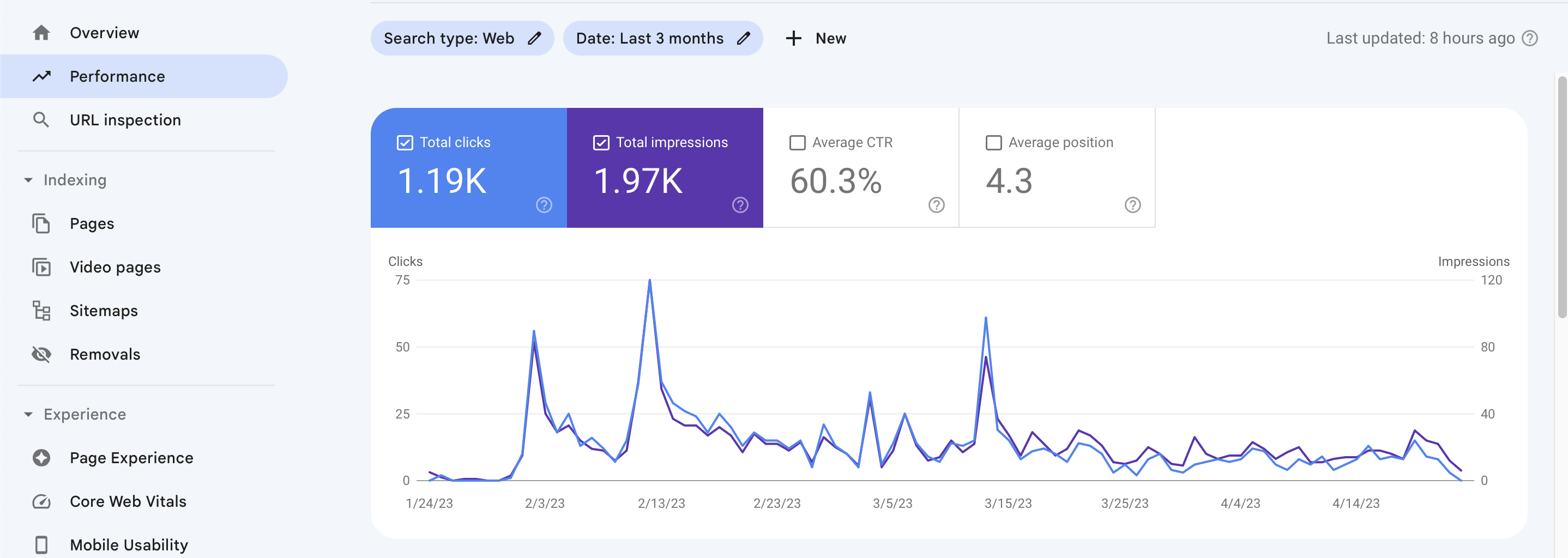Open the Overview home icon

[42, 32]
